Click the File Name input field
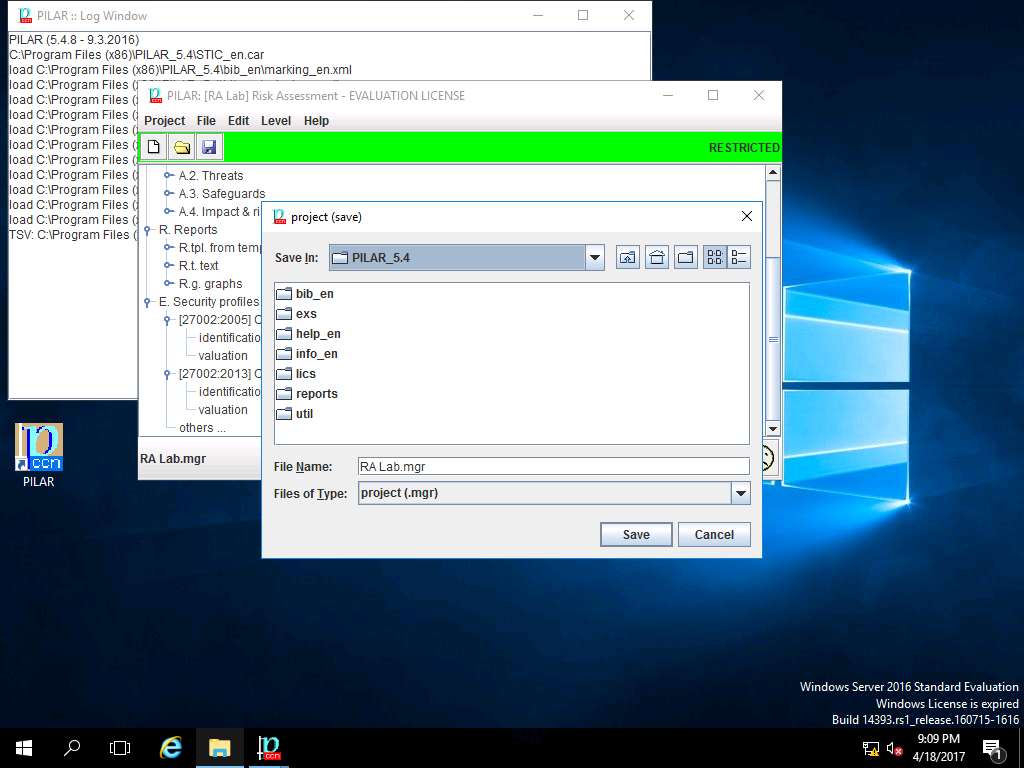The width and height of the screenshot is (1024, 768). click(x=553, y=466)
